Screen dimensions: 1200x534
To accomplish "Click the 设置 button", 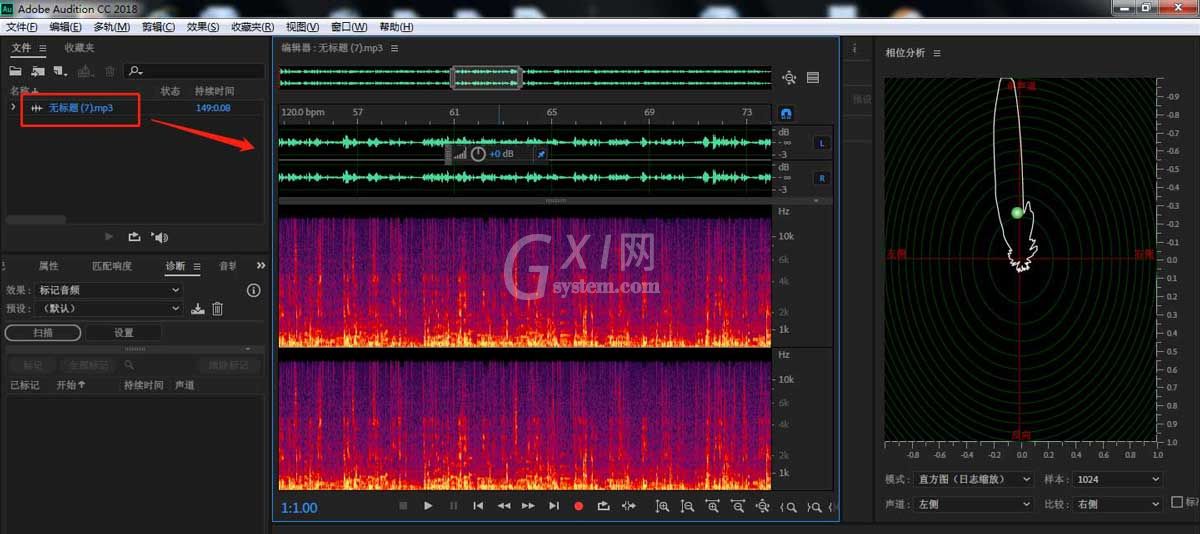I will (124, 332).
